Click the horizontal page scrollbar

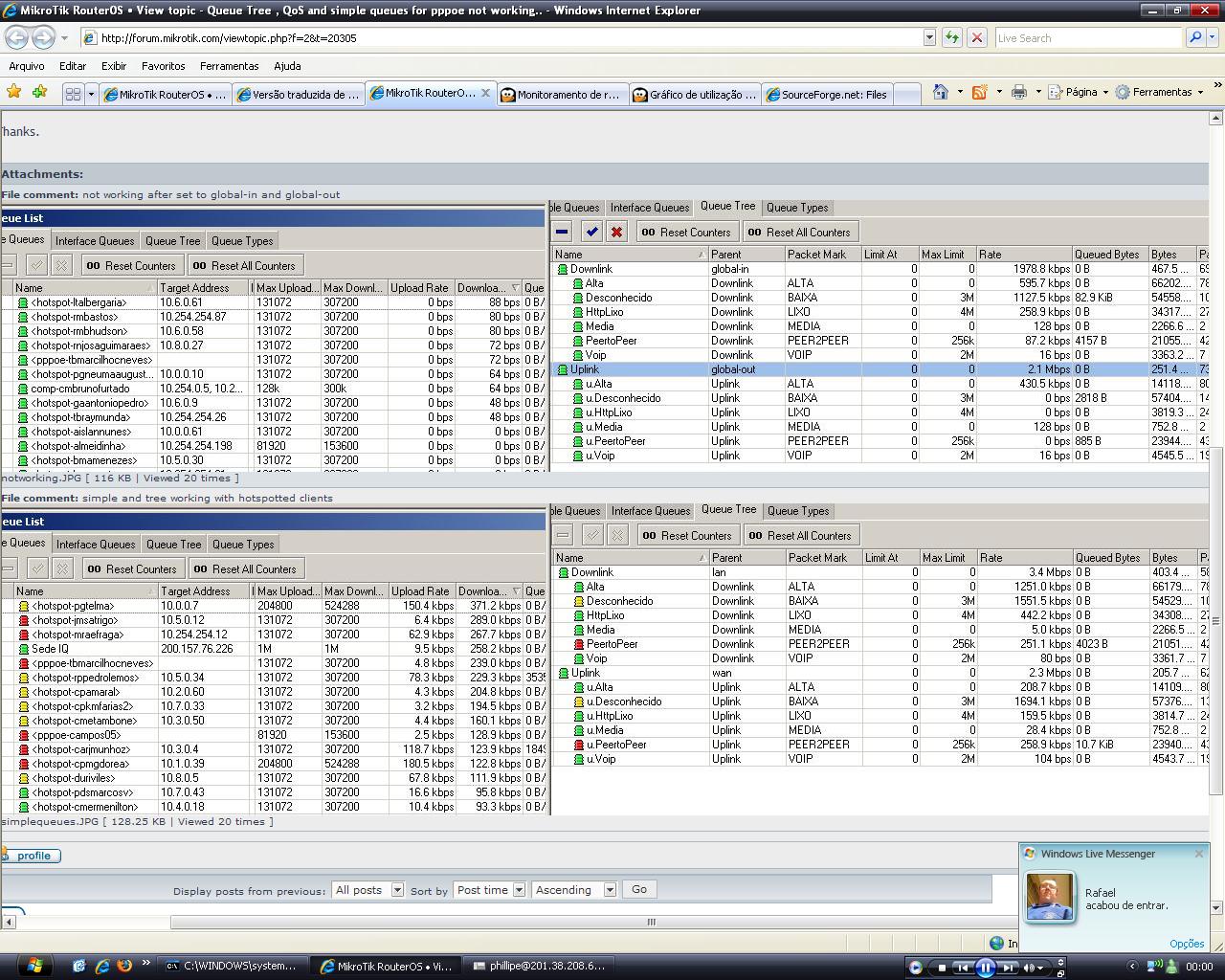tap(651, 923)
